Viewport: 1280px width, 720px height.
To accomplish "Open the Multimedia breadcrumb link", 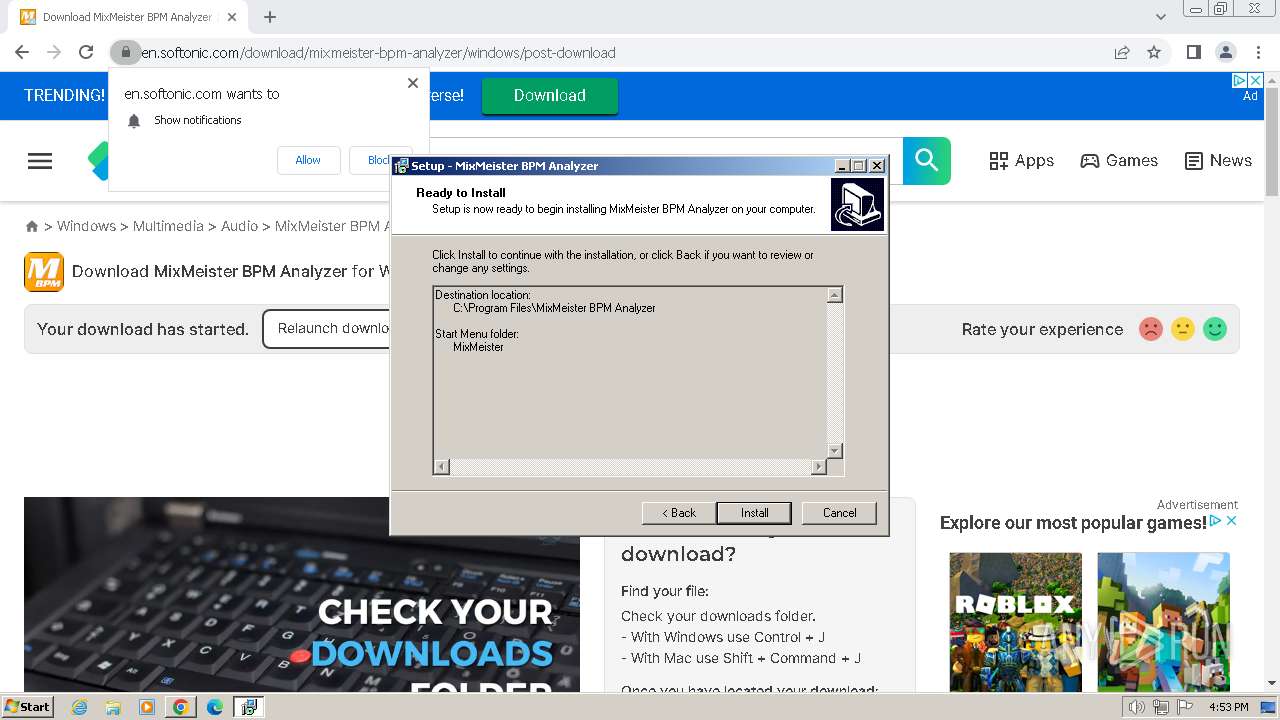I will pos(168,226).
